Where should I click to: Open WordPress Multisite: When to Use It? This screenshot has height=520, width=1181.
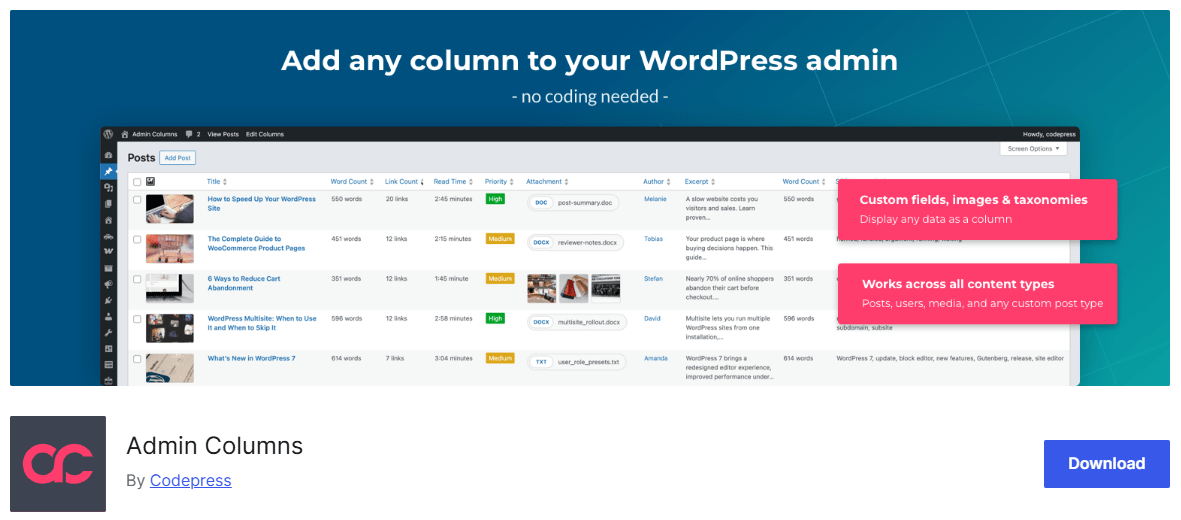[261, 323]
